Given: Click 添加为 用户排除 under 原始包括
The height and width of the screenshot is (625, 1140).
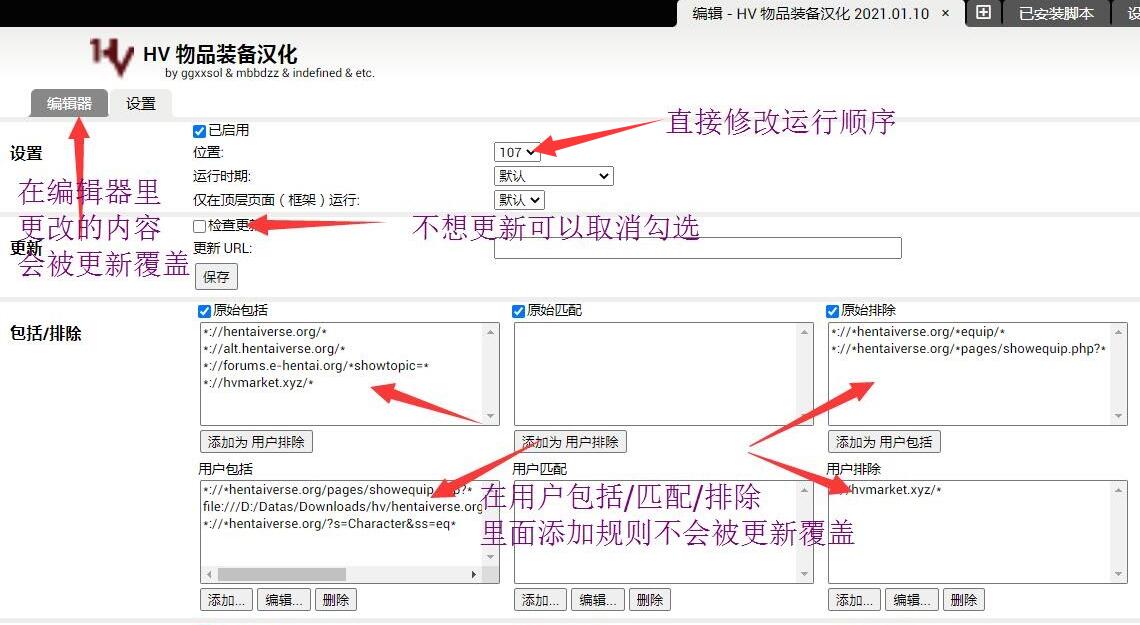Looking at the screenshot, I should coord(256,442).
